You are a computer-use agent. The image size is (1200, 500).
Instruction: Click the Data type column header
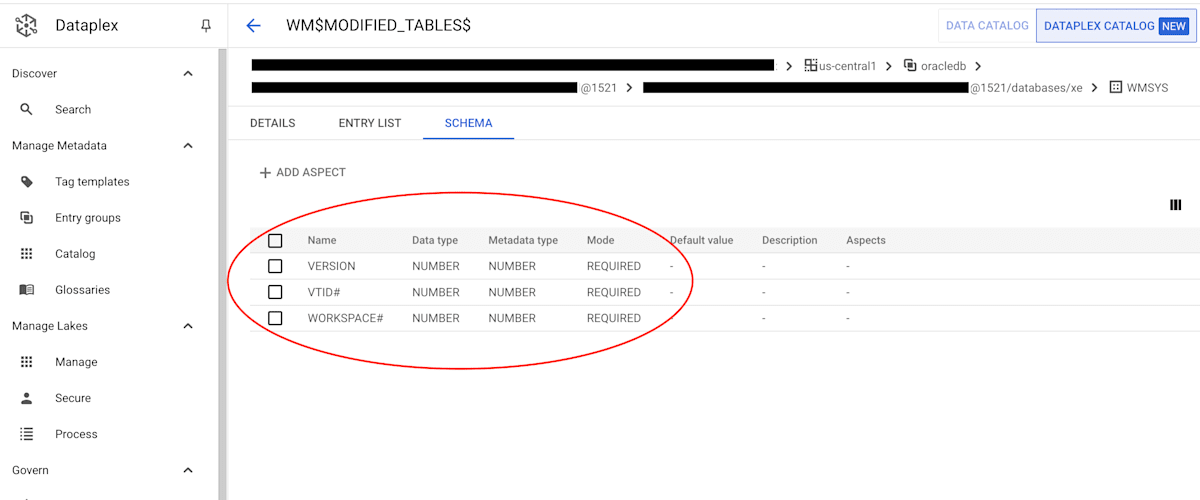coord(435,240)
